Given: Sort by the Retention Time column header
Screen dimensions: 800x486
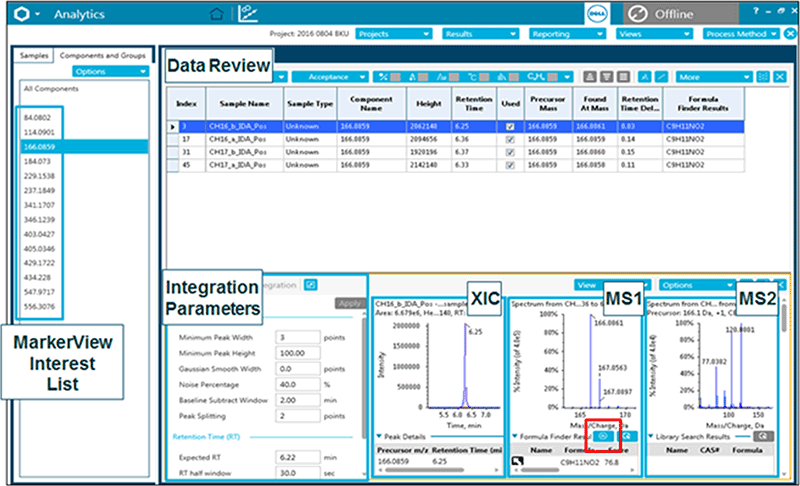Looking at the screenshot, I should (x=474, y=104).
